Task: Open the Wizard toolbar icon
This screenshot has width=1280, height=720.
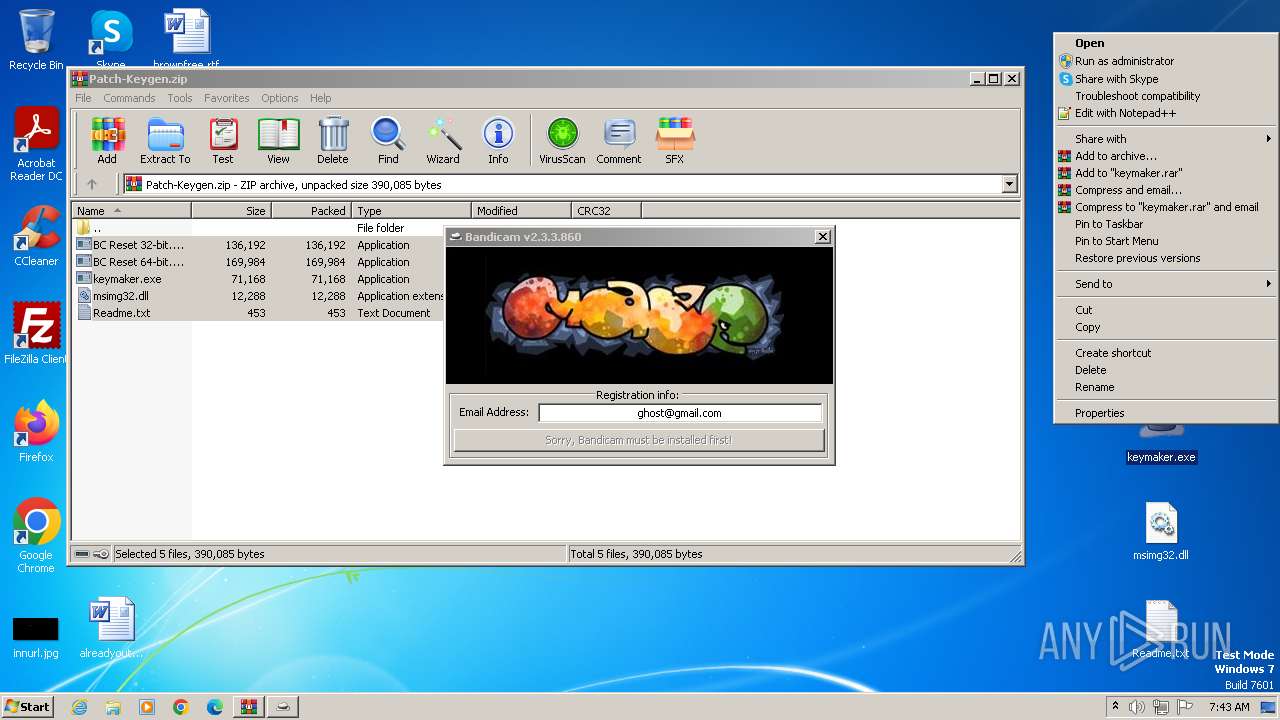Action: pyautogui.click(x=443, y=140)
